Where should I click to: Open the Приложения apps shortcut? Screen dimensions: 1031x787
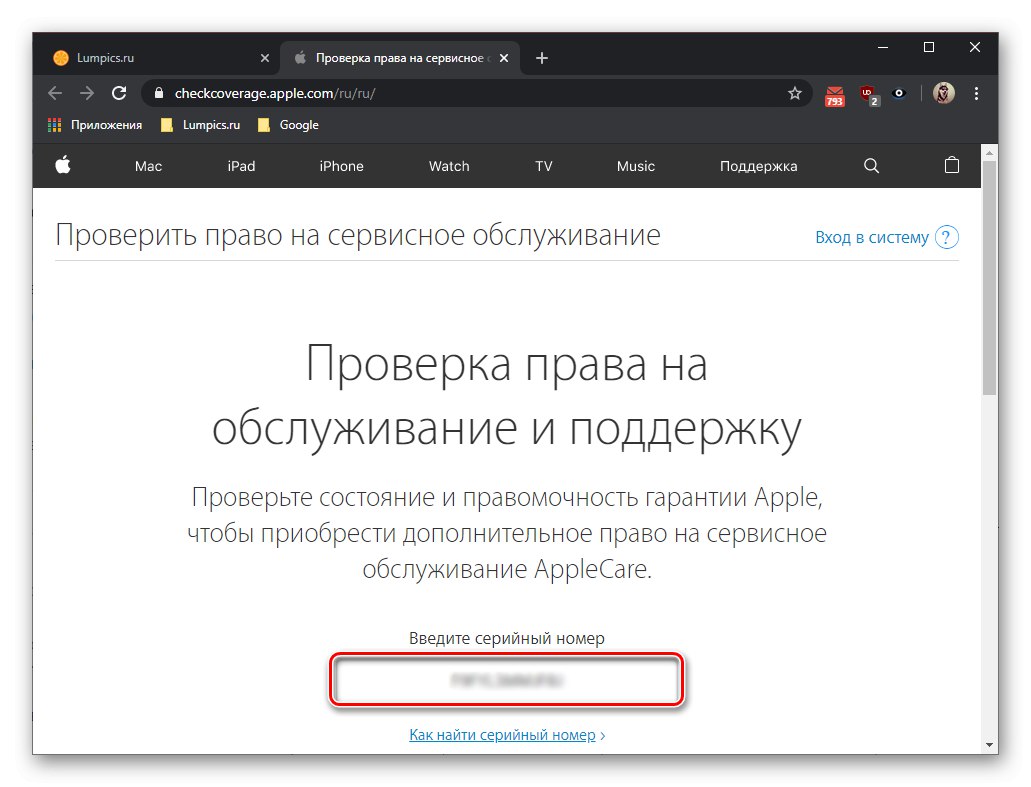[95, 125]
